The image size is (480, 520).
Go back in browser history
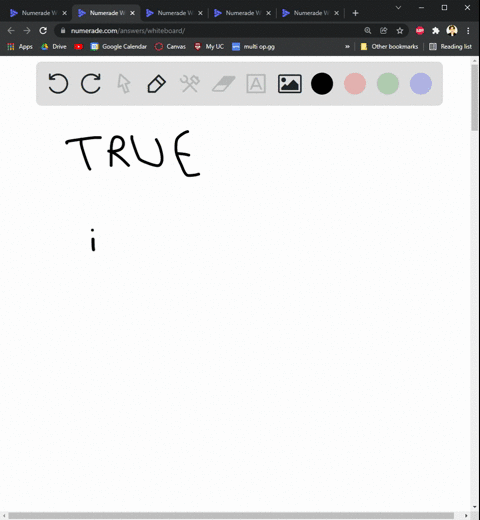click(11, 31)
